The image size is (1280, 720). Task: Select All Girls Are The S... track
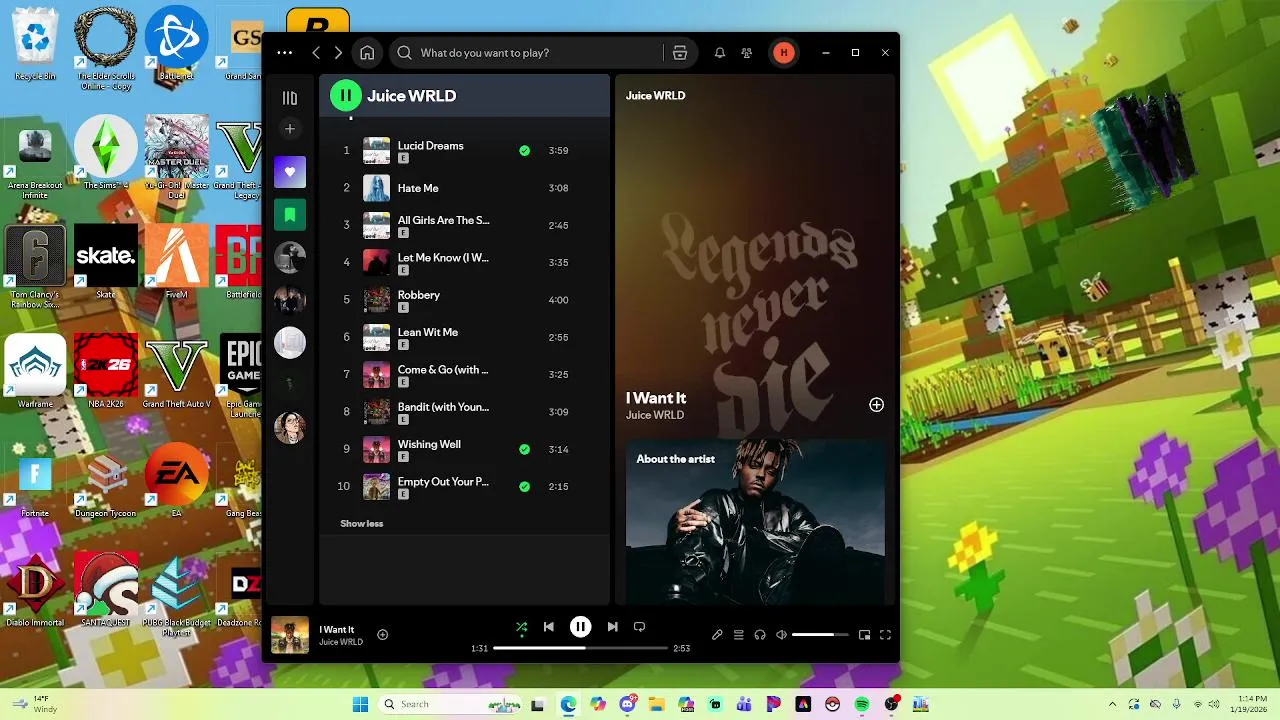pyautogui.click(x=464, y=225)
